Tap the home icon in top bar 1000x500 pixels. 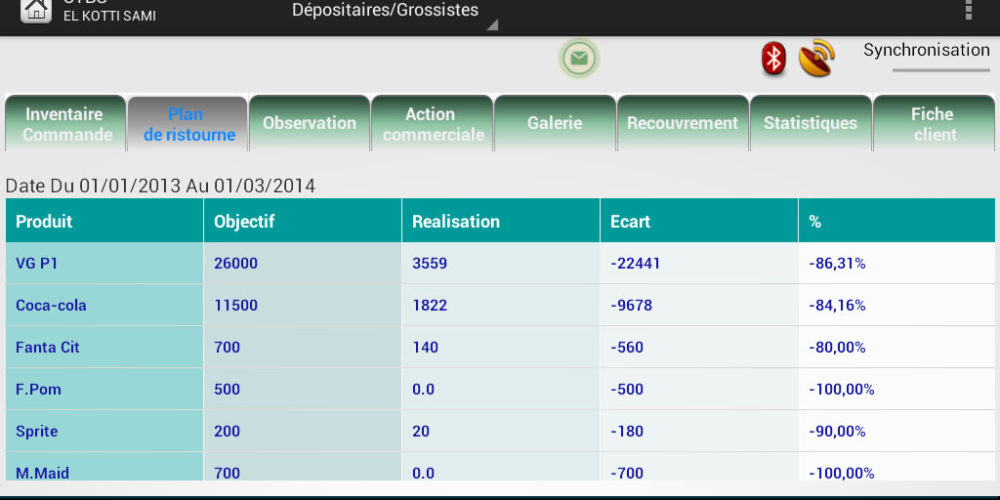(36, 10)
